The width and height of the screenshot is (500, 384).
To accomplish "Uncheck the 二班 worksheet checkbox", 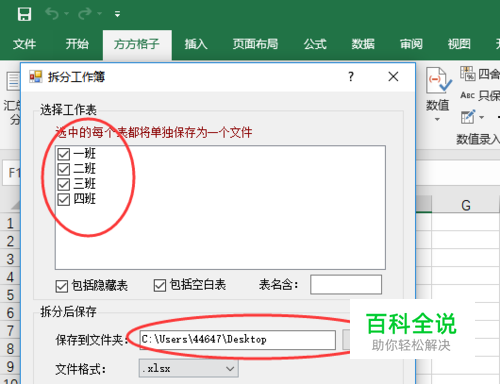I will (x=63, y=169).
